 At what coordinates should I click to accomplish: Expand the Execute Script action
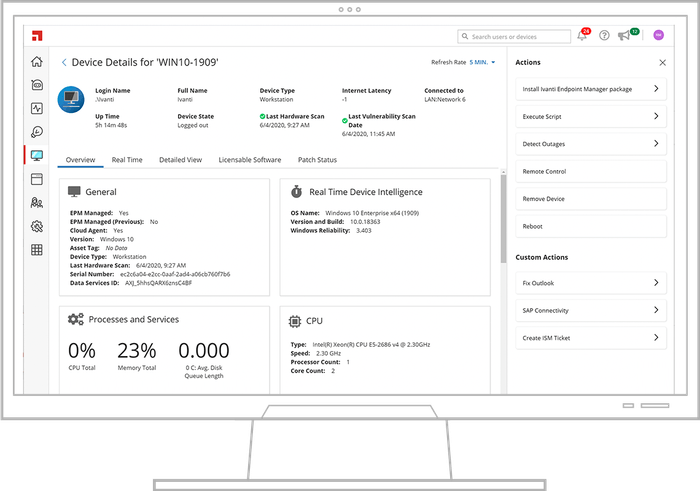[590, 117]
